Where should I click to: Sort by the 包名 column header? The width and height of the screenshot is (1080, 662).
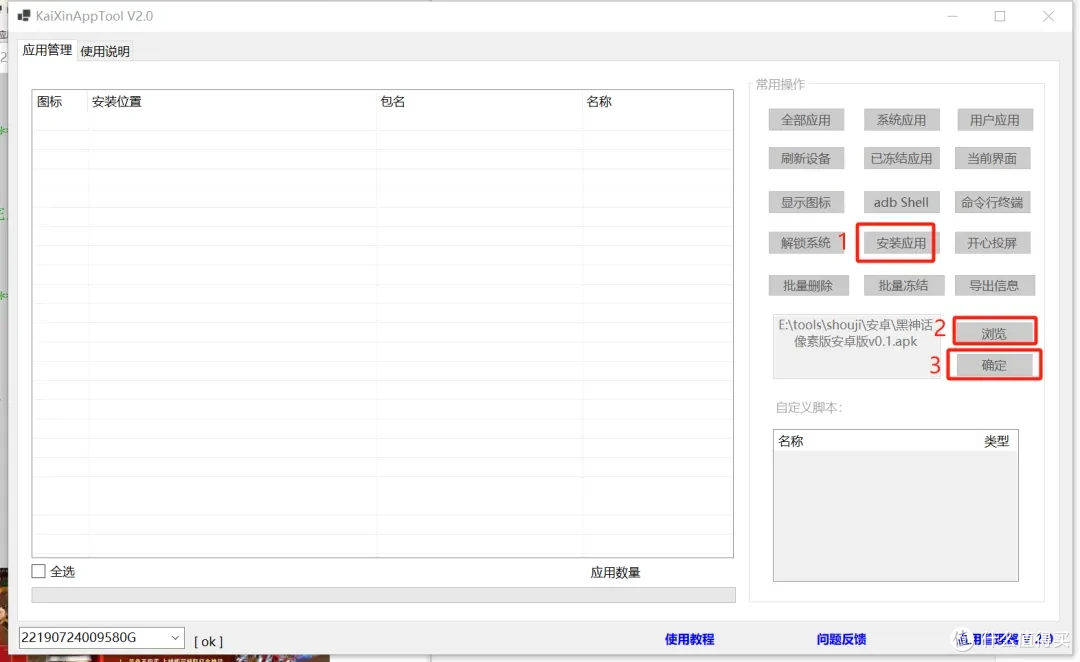[x=479, y=102]
